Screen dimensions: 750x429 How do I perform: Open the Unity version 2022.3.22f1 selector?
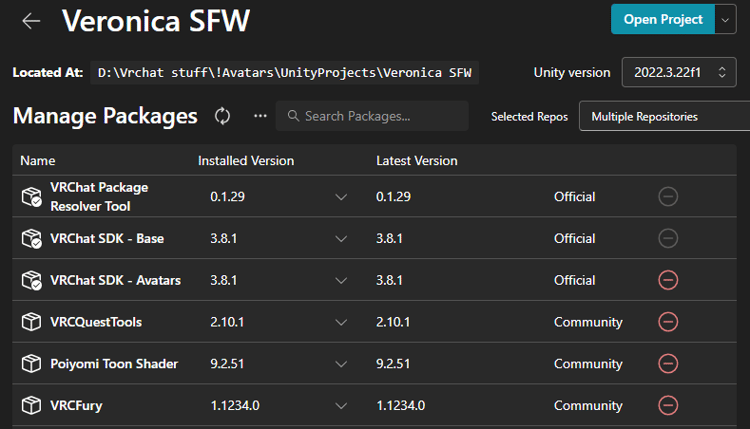tap(679, 73)
